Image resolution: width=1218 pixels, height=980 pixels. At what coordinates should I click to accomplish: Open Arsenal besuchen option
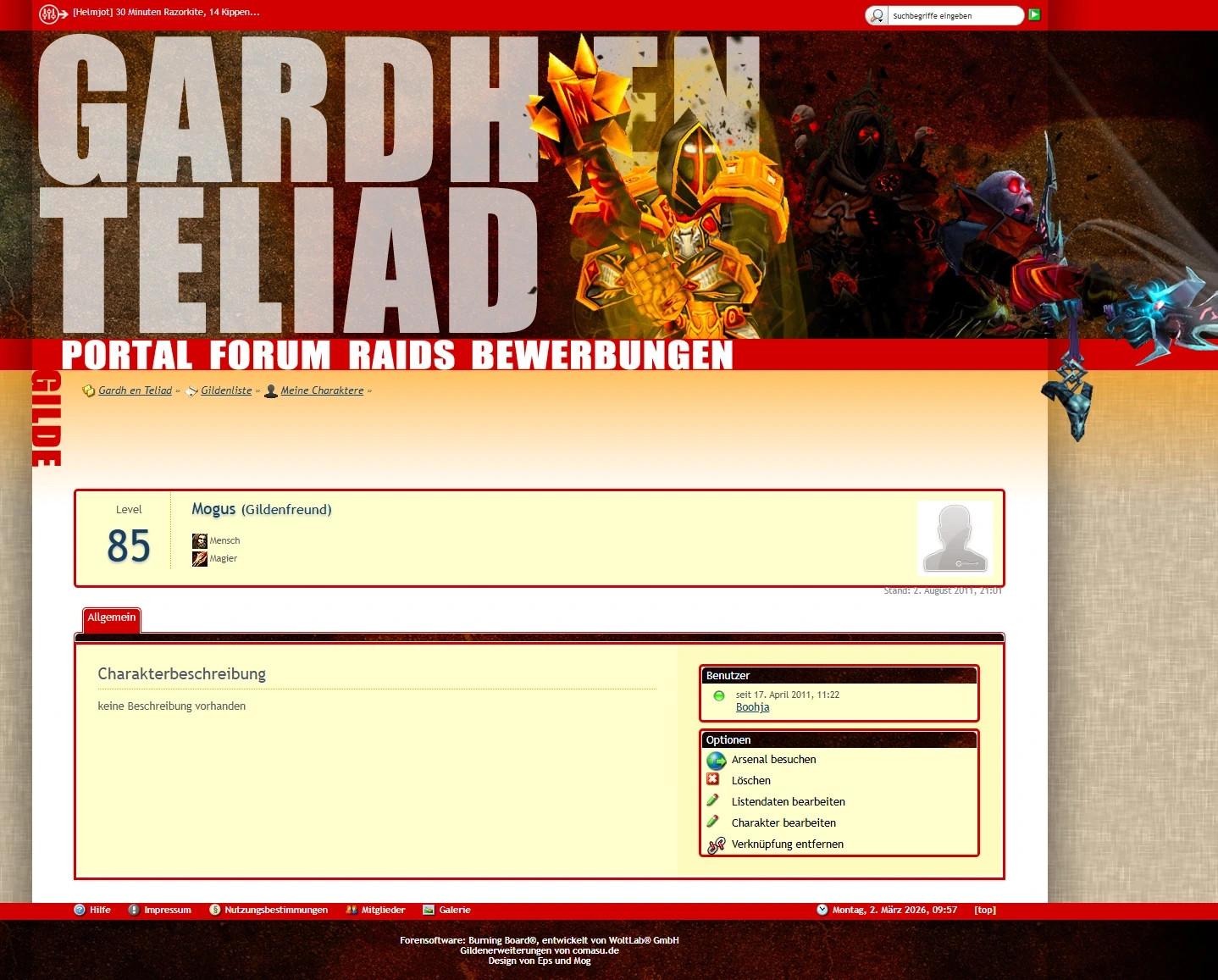[x=774, y=760]
